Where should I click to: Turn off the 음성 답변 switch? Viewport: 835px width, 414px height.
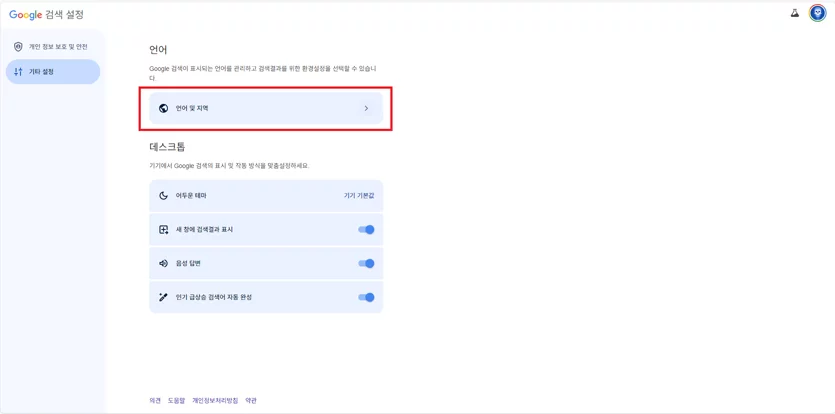(366, 263)
